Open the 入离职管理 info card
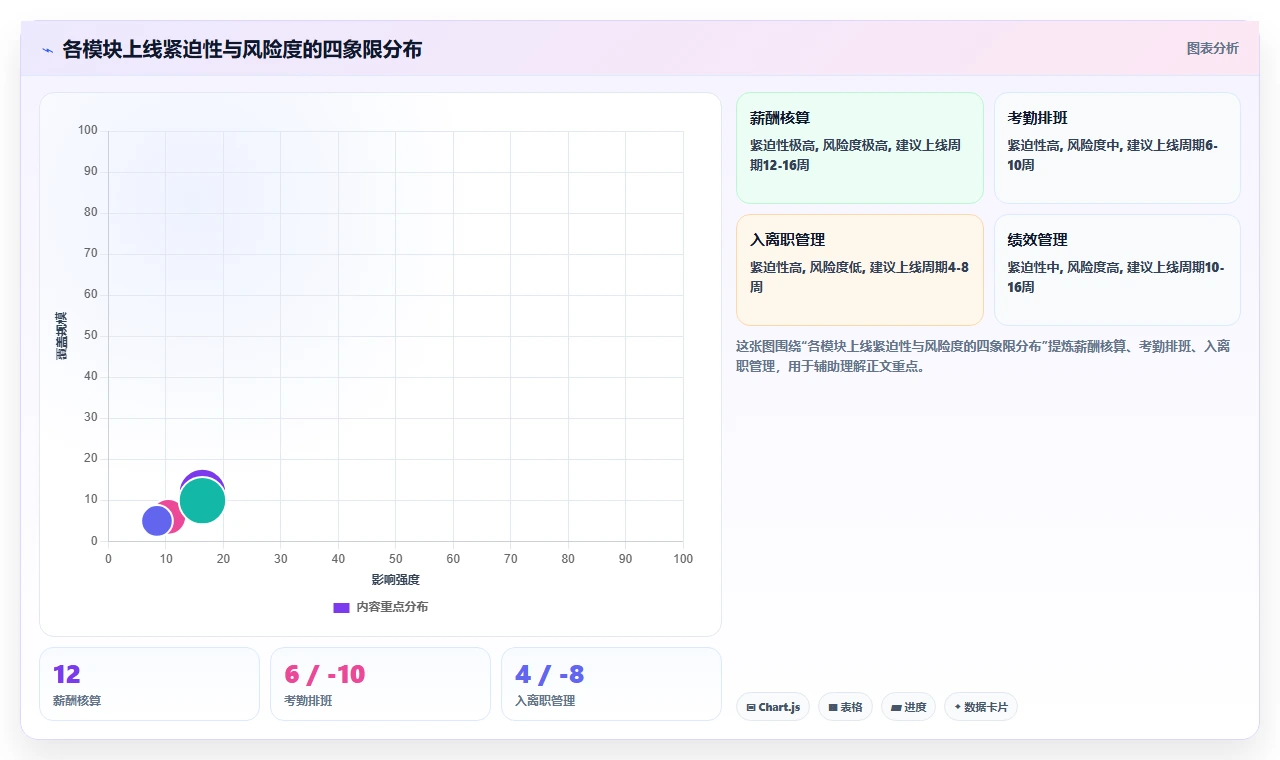The width and height of the screenshot is (1280, 760). point(860,270)
